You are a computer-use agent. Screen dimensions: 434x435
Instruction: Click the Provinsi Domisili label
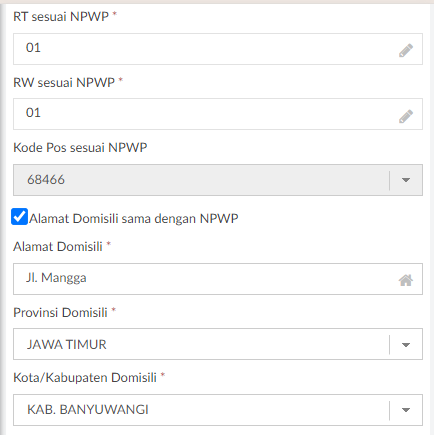[x=60, y=312]
